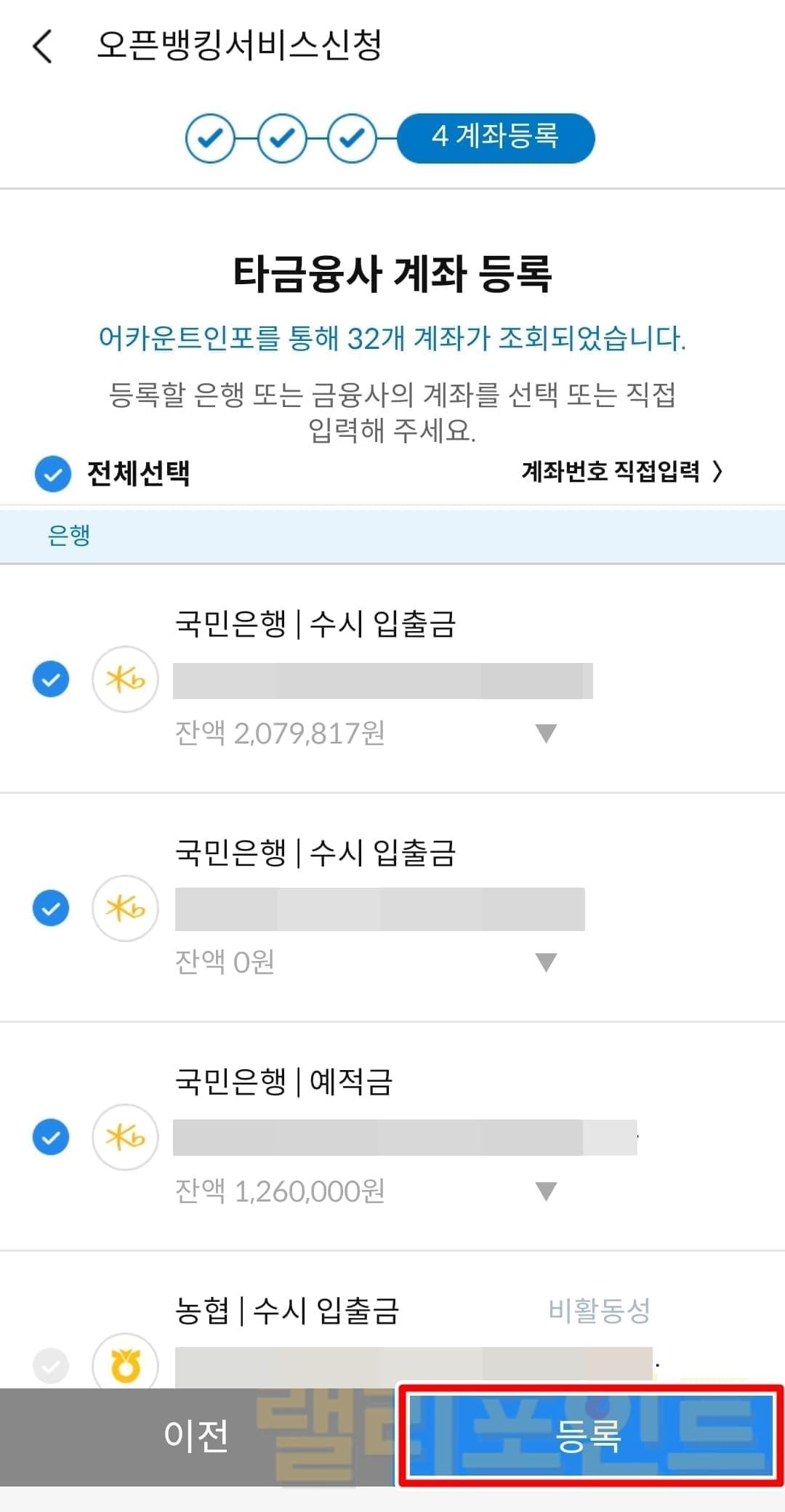Tap the 농협 bank logo icon
This screenshot has height=1512, width=785.
125,1365
